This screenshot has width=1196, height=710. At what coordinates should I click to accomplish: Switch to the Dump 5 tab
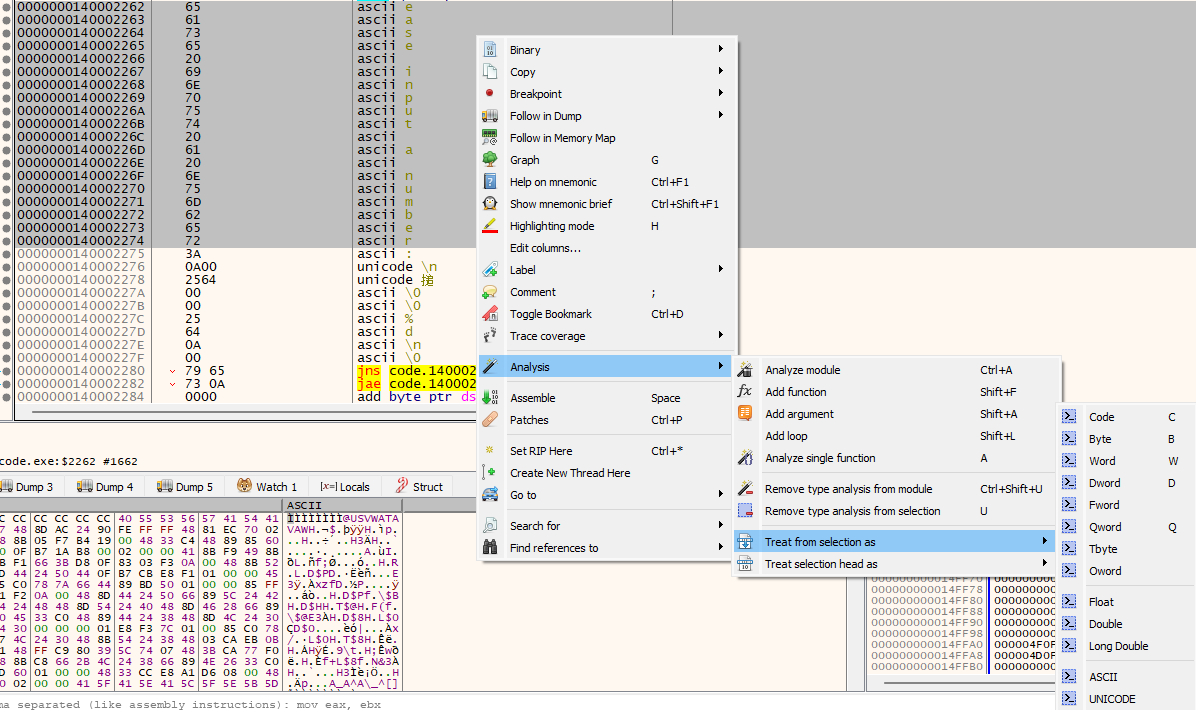tap(185, 487)
